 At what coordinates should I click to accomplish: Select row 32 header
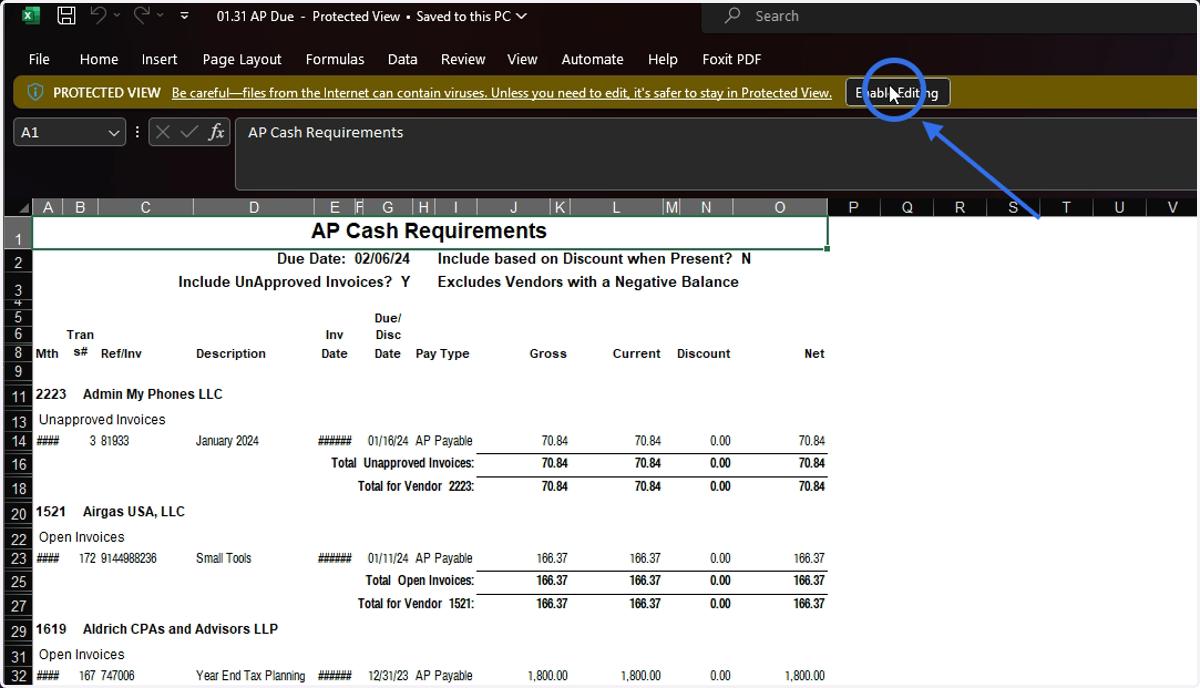click(x=18, y=677)
